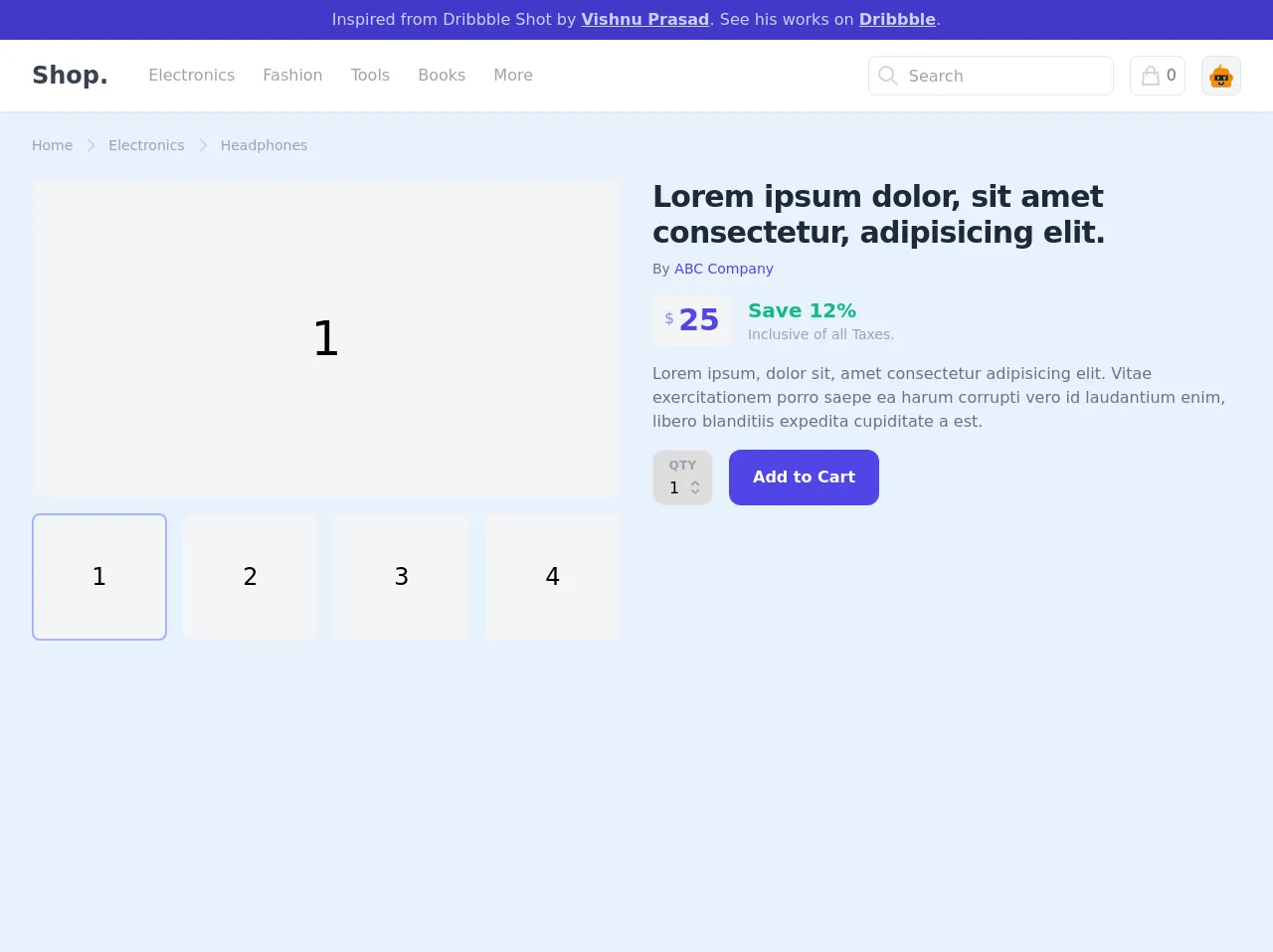Focus the Search input field
Image resolution: width=1273 pixels, height=952 pixels.
point(1004,76)
